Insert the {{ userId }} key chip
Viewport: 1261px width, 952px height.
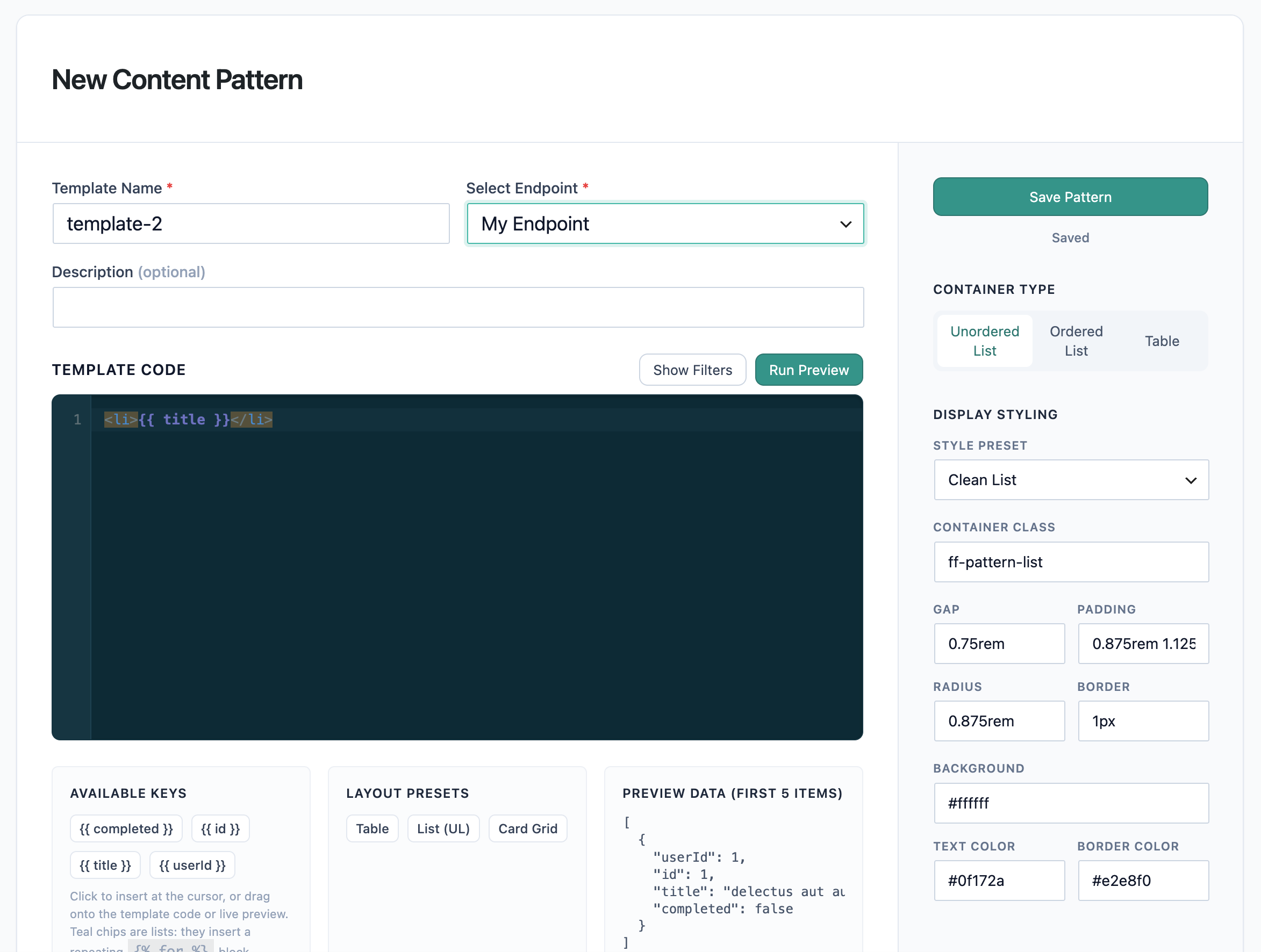[x=192, y=865]
